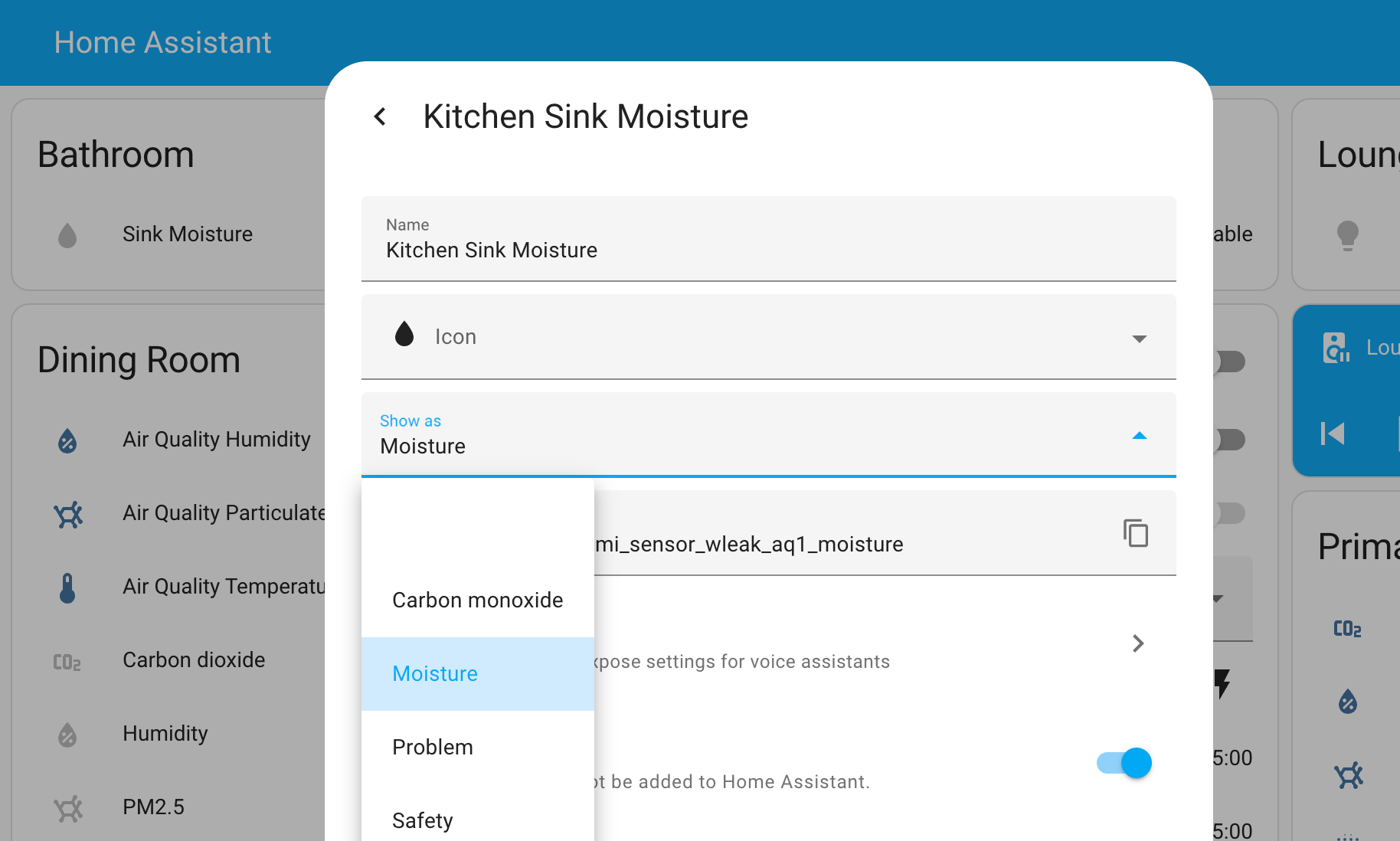Click the Air Quality Temperature thermometer icon
This screenshot has height=841, width=1400.
(x=67, y=587)
